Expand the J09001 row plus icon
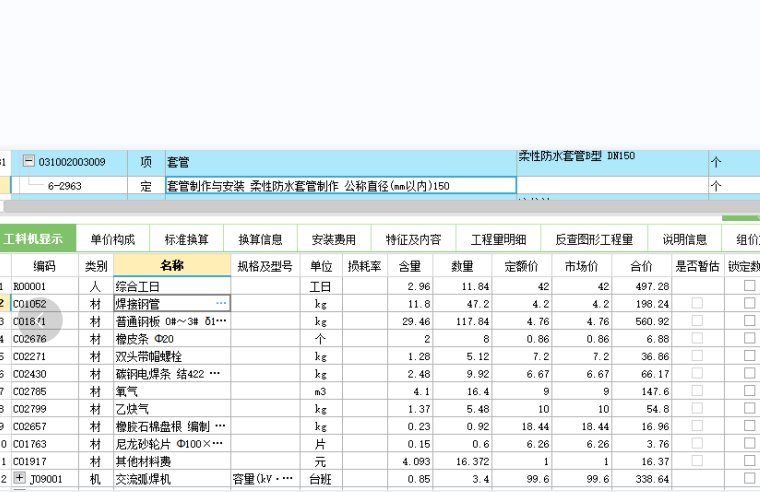Image resolution: width=760 pixels, height=492 pixels. click(19, 478)
